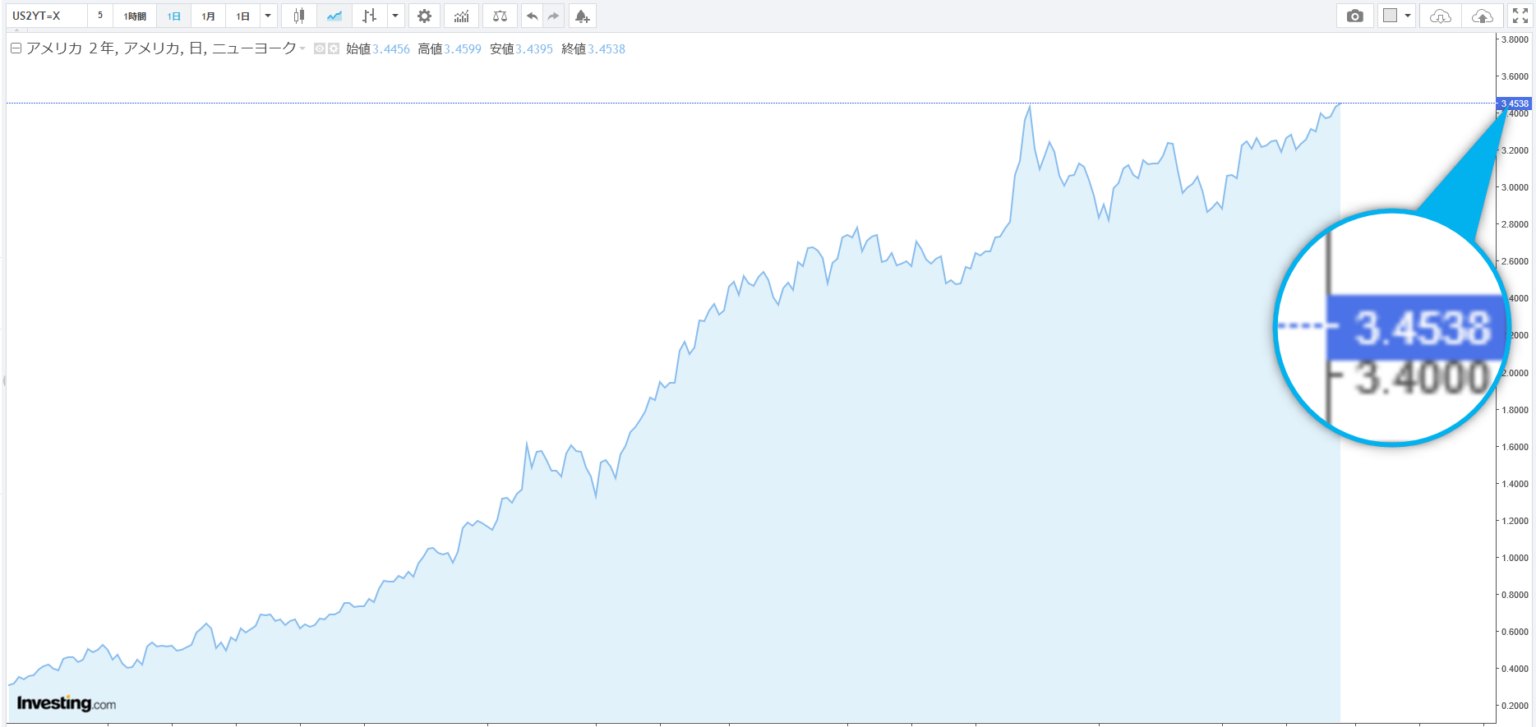Redo the chart action

tap(553, 16)
